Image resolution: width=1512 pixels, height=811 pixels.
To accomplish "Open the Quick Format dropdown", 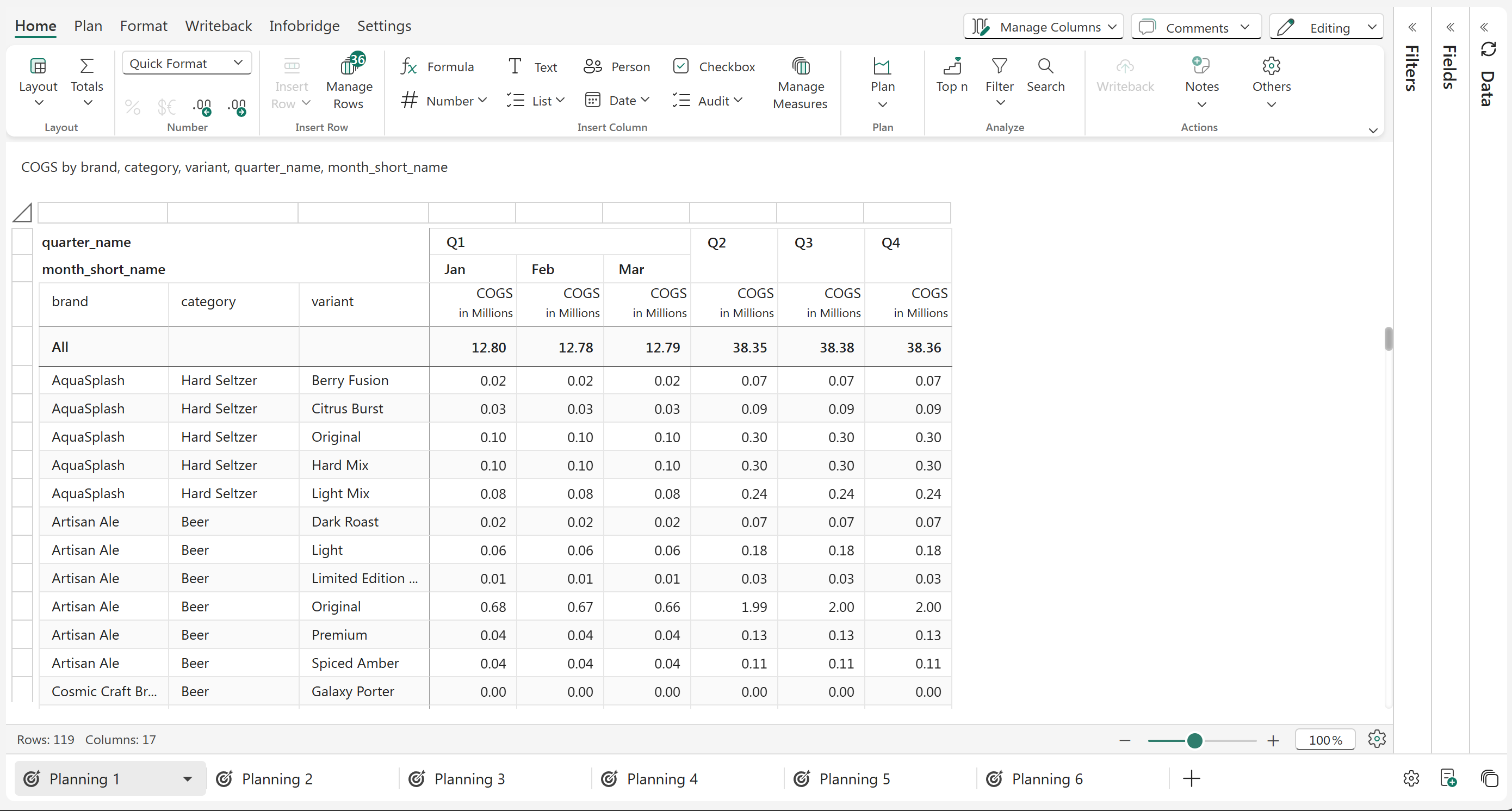I will [x=186, y=63].
